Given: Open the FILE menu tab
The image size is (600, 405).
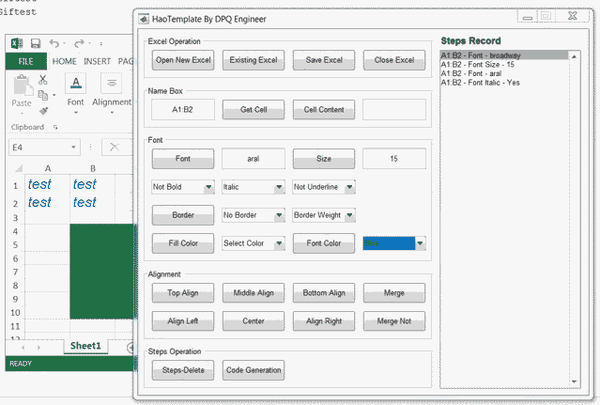Looking at the screenshot, I should pos(26,61).
